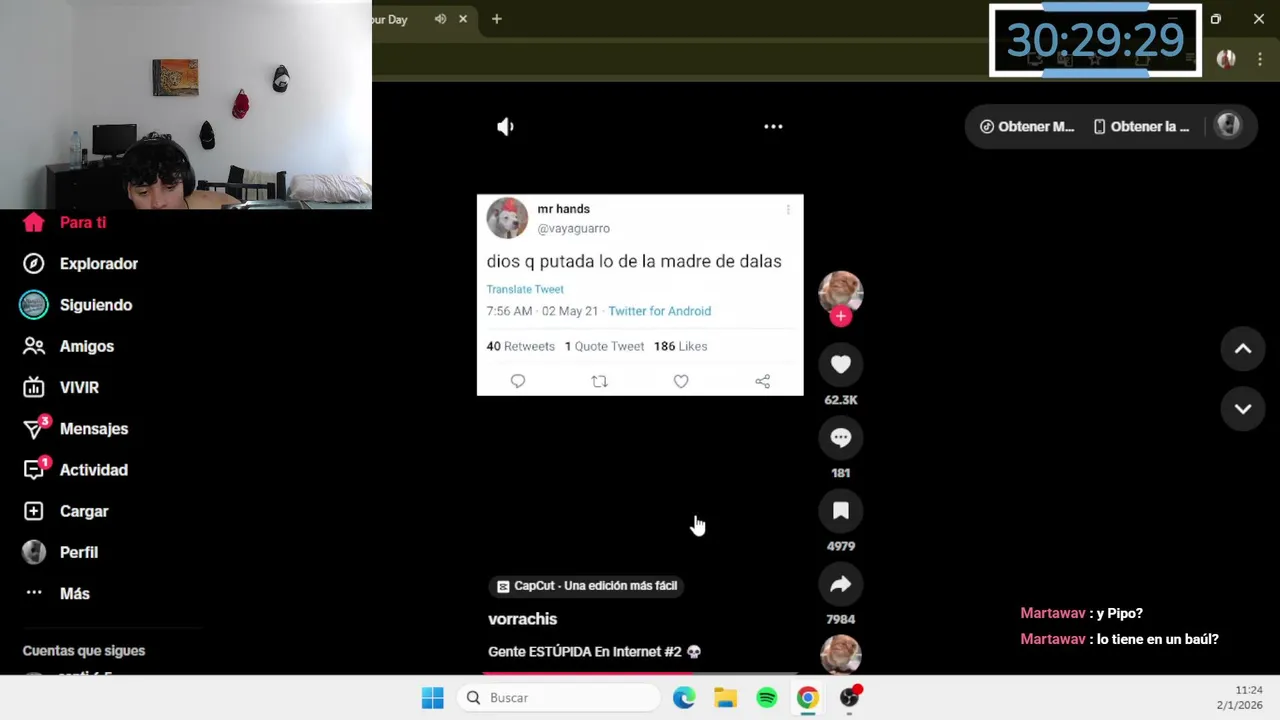The image size is (1280, 720).
Task: Click Twitter for Android link in tweet
Action: (659, 311)
